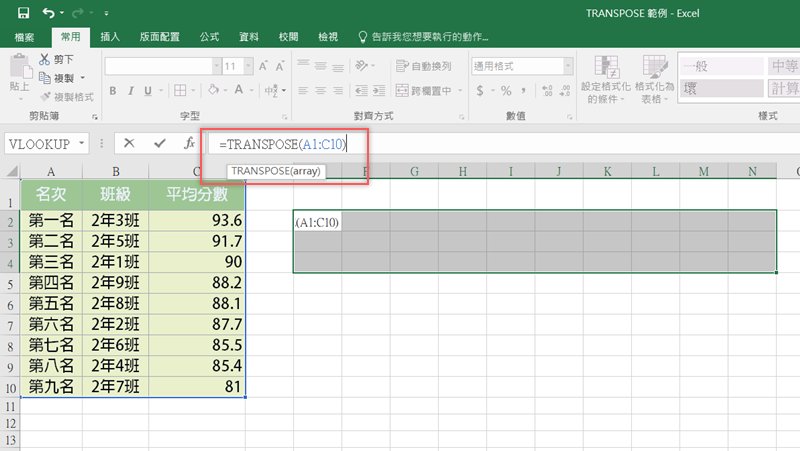The height and width of the screenshot is (451, 800).
Task: Open the 插入 (Insert) ribbon tab
Action: 111,37
